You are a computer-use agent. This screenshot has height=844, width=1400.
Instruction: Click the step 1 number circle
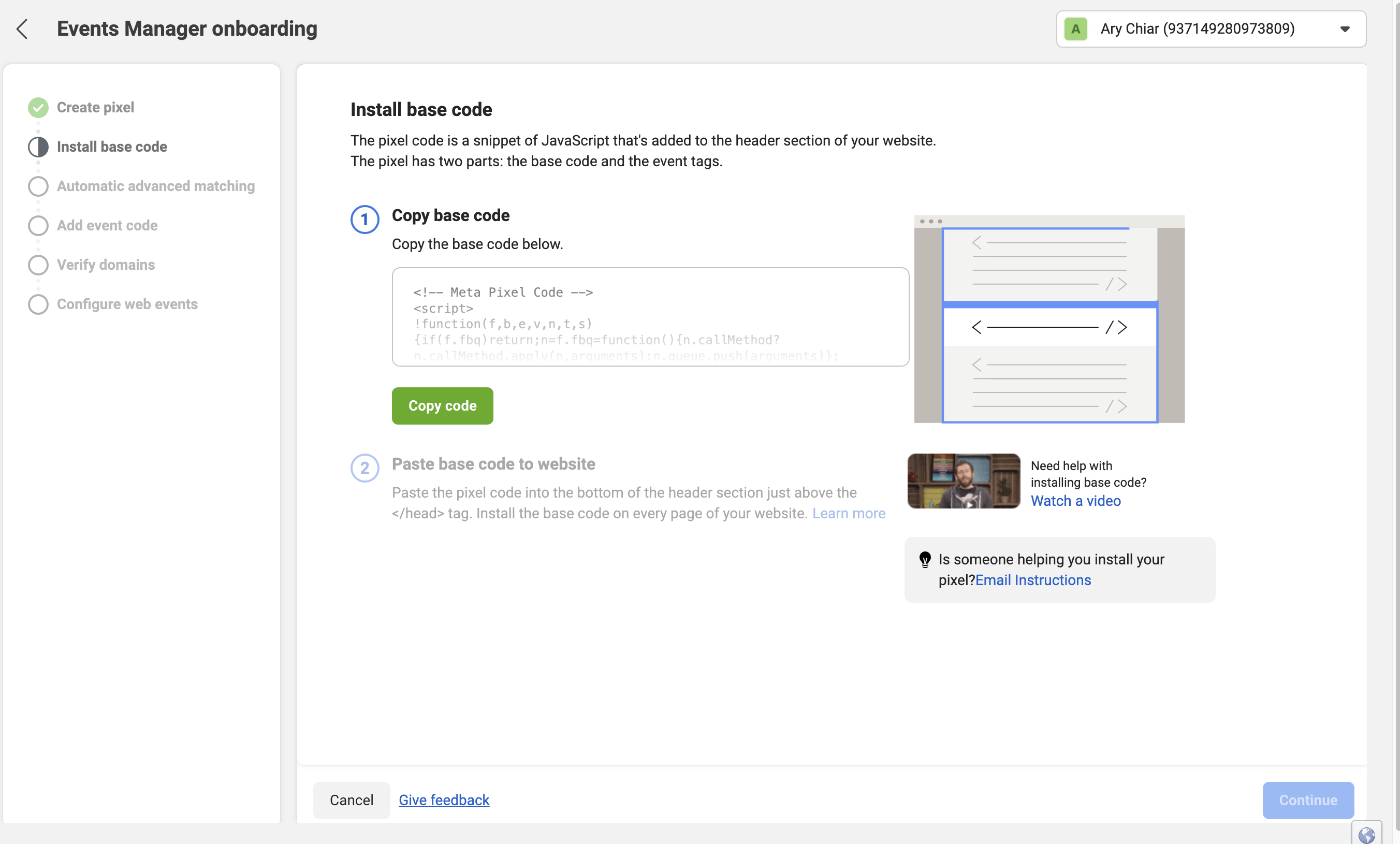click(364, 220)
